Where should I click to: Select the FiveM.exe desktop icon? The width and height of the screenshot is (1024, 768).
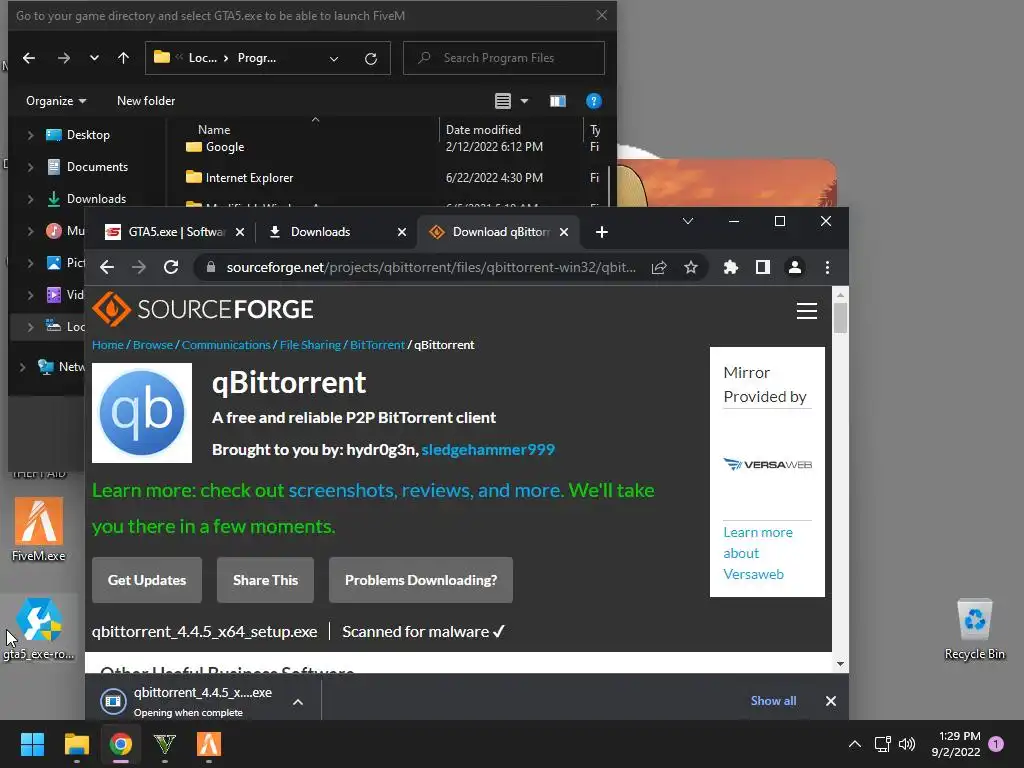point(39,530)
